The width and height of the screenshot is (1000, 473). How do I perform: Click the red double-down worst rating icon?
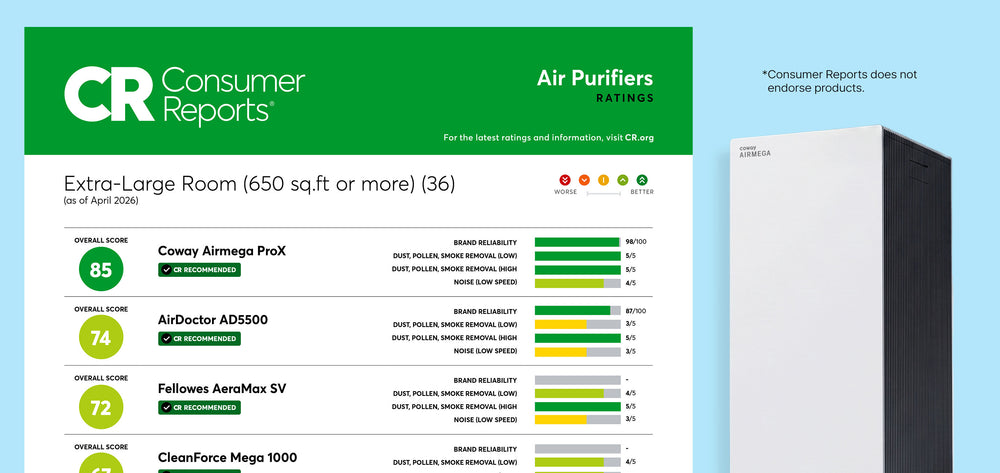(x=565, y=180)
